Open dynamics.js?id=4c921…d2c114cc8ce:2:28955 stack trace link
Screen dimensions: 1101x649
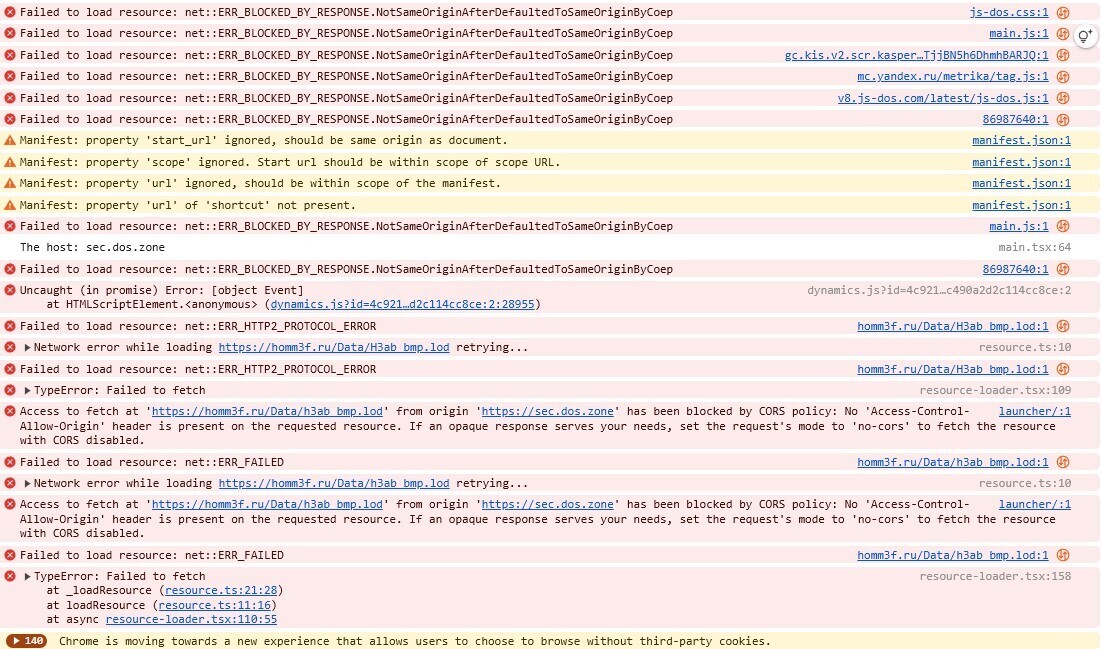click(x=402, y=304)
